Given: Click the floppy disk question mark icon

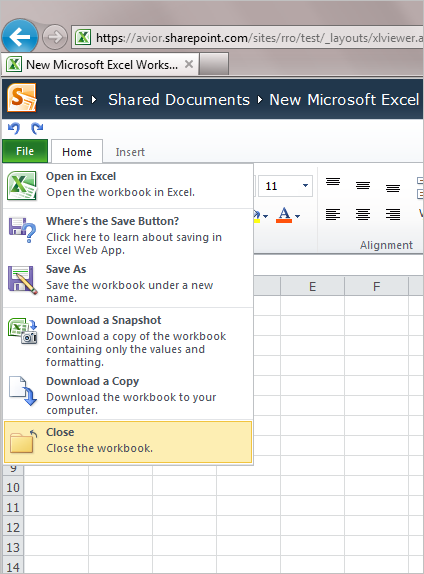Looking at the screenshot, I should 22,230.
